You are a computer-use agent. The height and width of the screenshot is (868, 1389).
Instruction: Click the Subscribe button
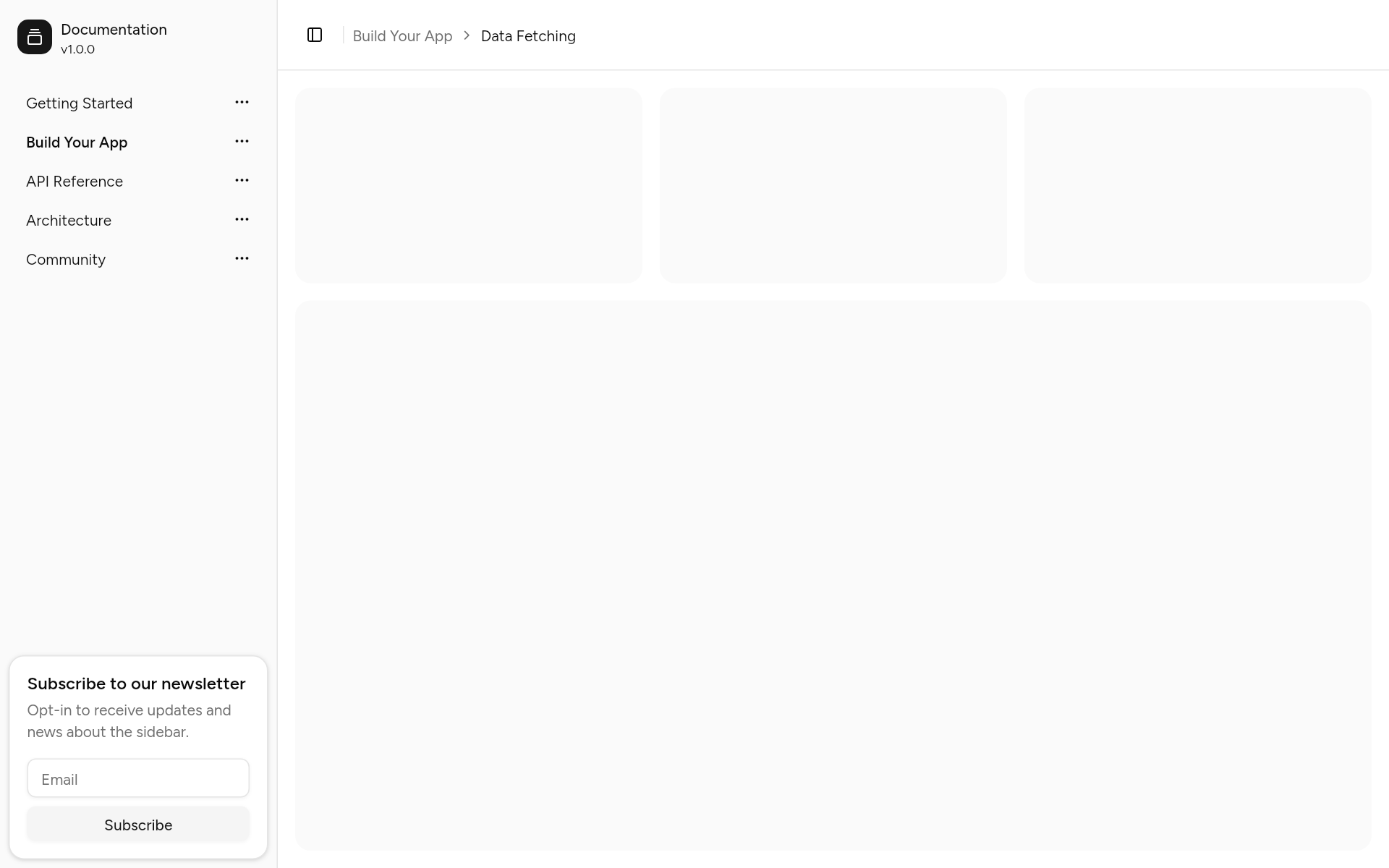138,825
